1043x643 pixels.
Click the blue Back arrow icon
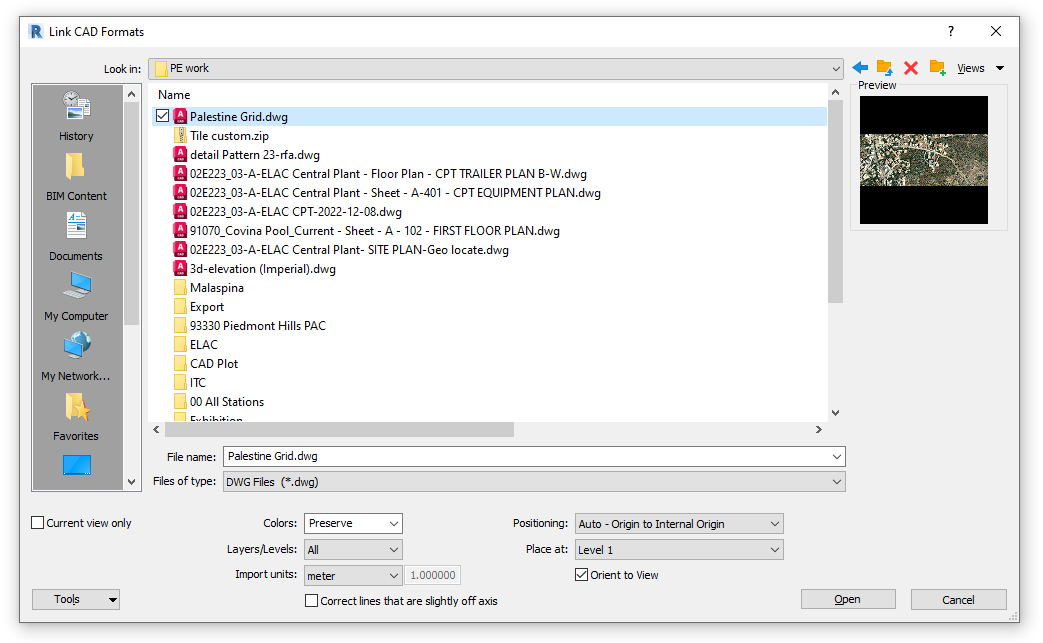pos(858,68)
